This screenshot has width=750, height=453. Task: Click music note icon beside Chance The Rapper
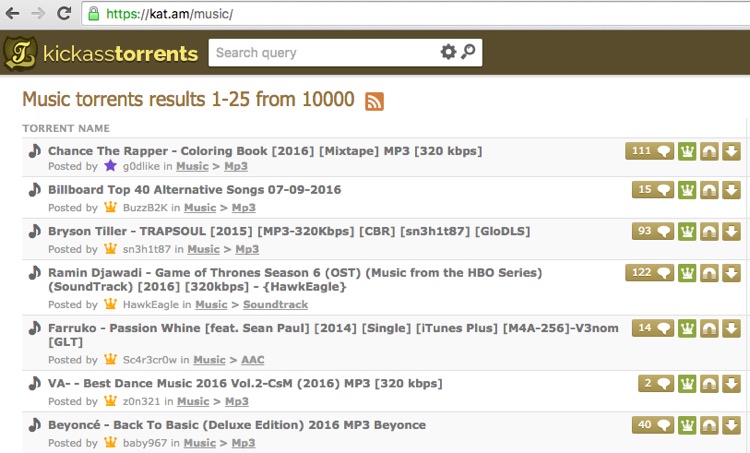34,151
